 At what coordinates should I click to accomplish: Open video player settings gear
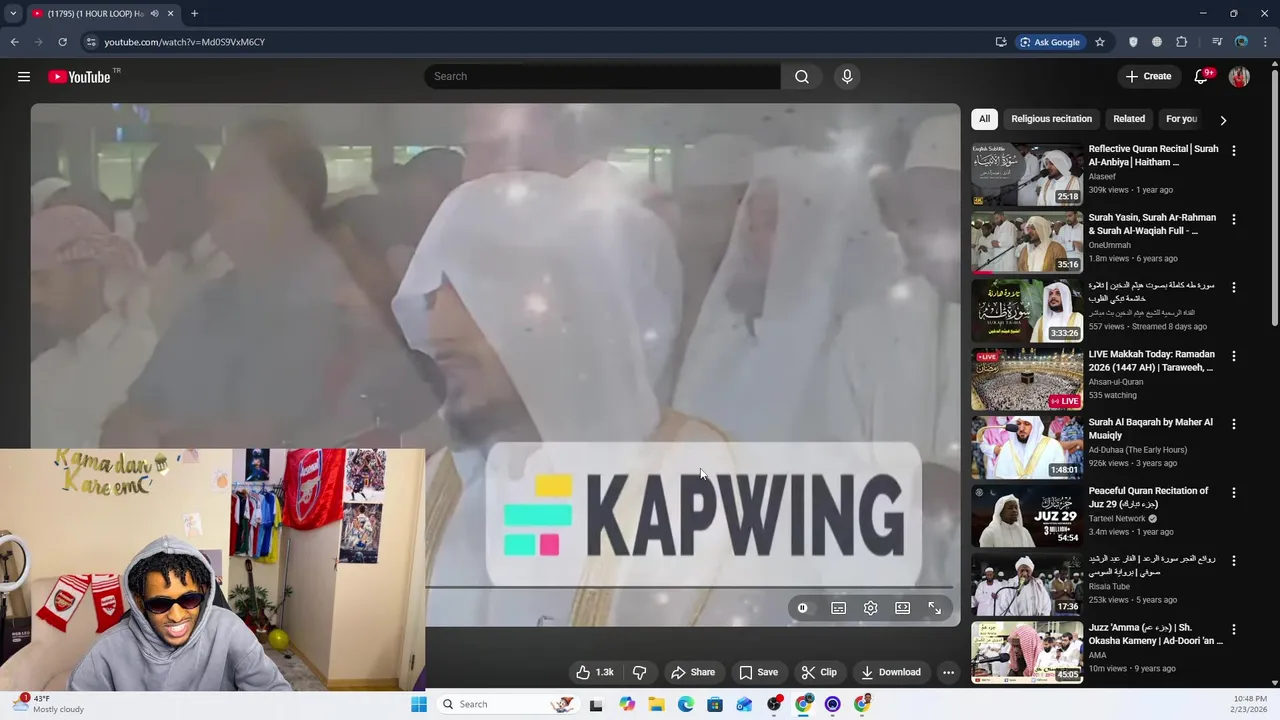pyautogui.click(x=870, y=608)
